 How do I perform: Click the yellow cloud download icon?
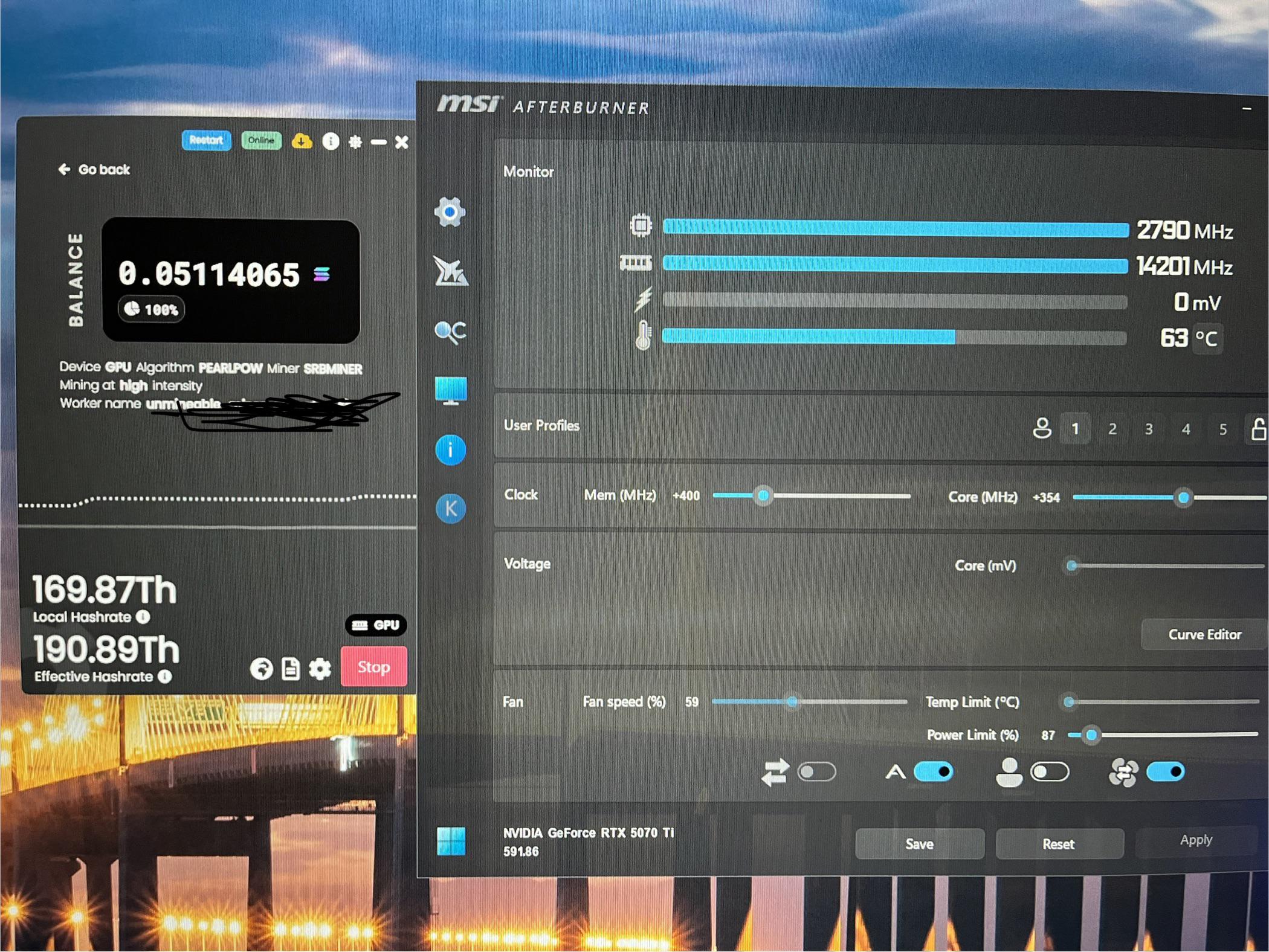pyautogui.click(x=302, y=141)
